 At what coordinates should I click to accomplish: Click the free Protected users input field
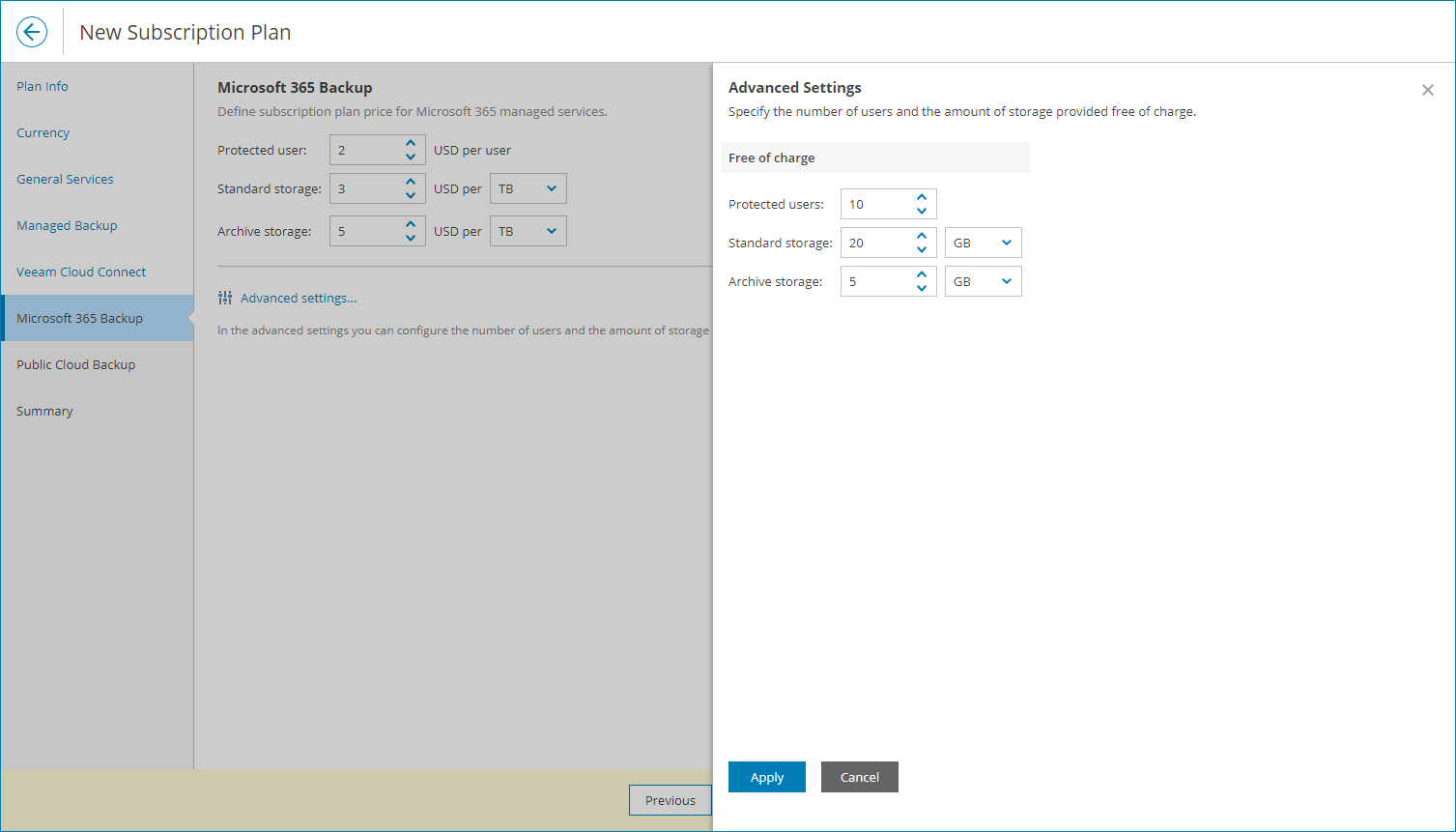(874, 204)
